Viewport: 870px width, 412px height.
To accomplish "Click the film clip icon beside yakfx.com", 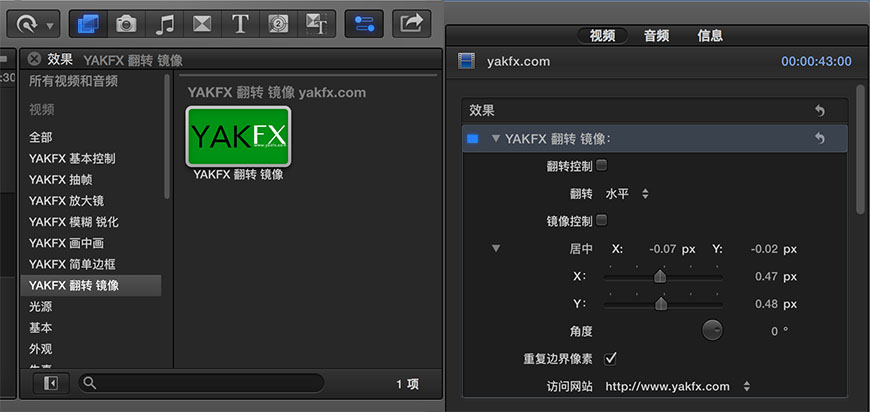I will tap(467, 61).
